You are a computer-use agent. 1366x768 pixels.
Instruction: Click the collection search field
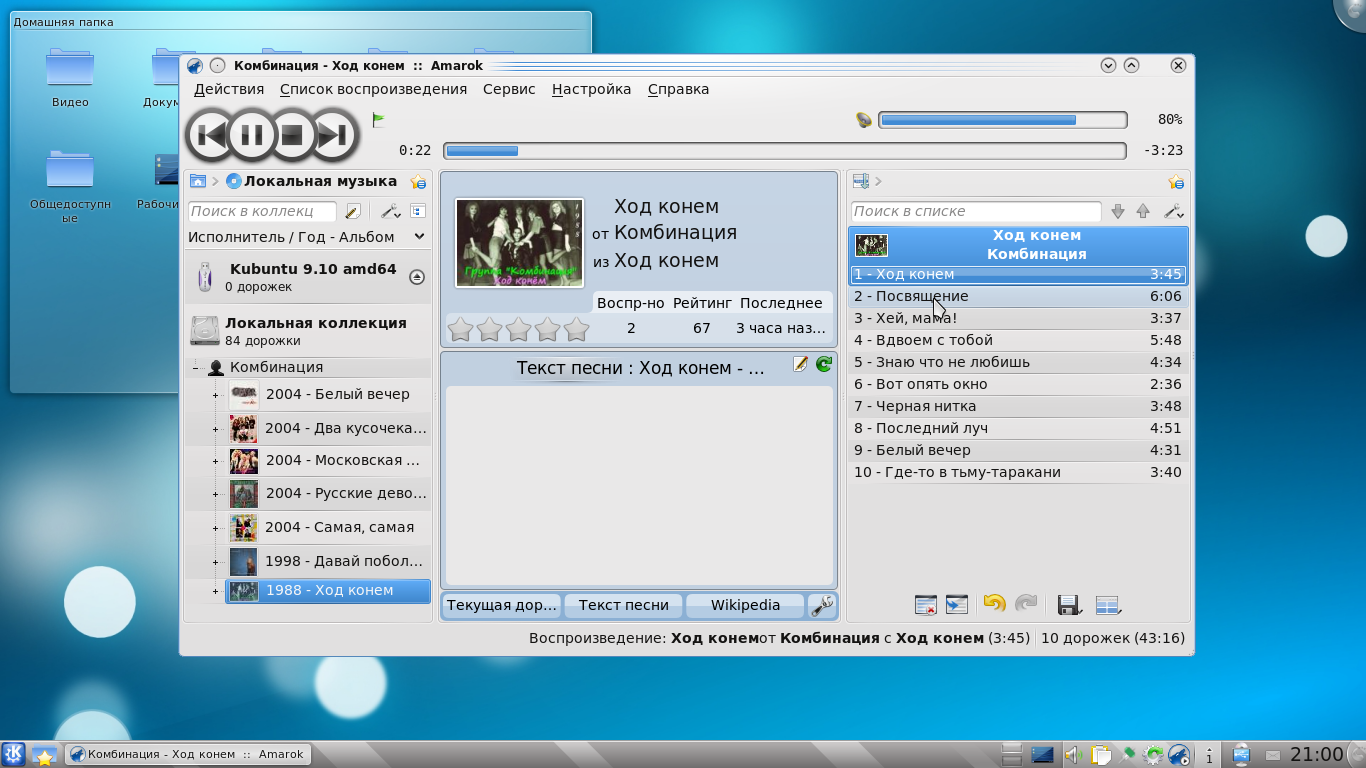pos(264,211)
